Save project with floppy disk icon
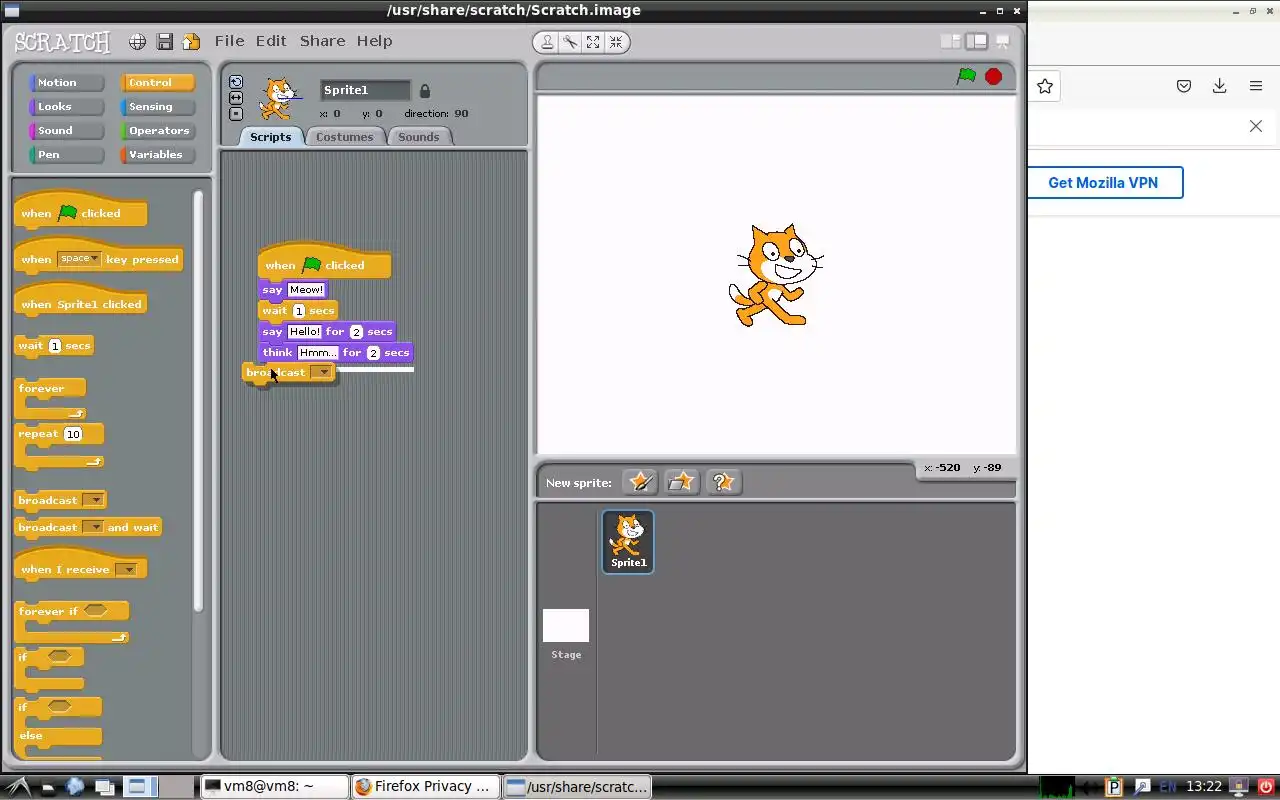The height and width of the screenshot is (800, 1280). click(165, 42)
